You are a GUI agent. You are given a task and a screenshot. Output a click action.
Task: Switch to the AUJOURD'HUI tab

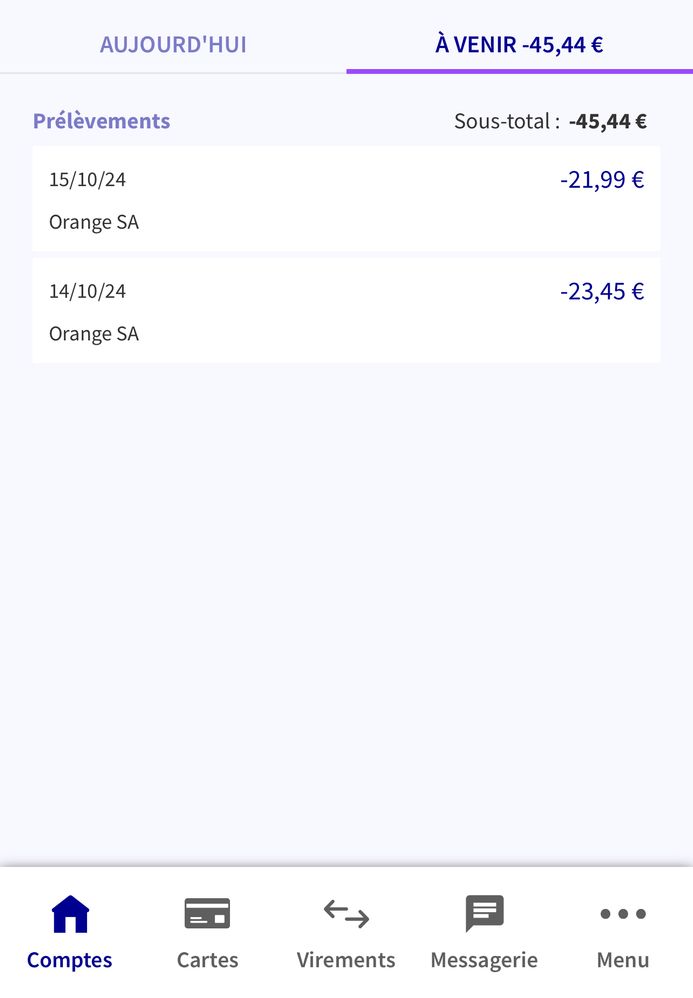coord(173,45)
